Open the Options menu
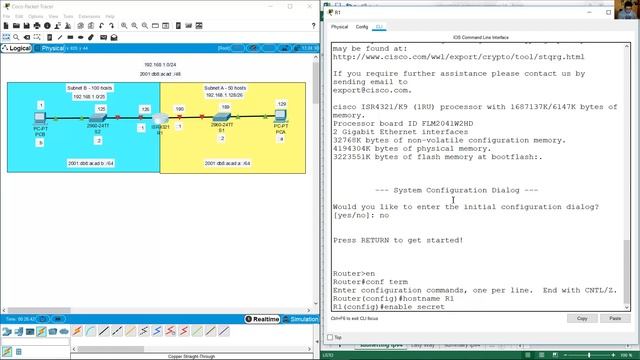This screenshot has height=360, width=640. pyautogui.click(x=36, y=16)
